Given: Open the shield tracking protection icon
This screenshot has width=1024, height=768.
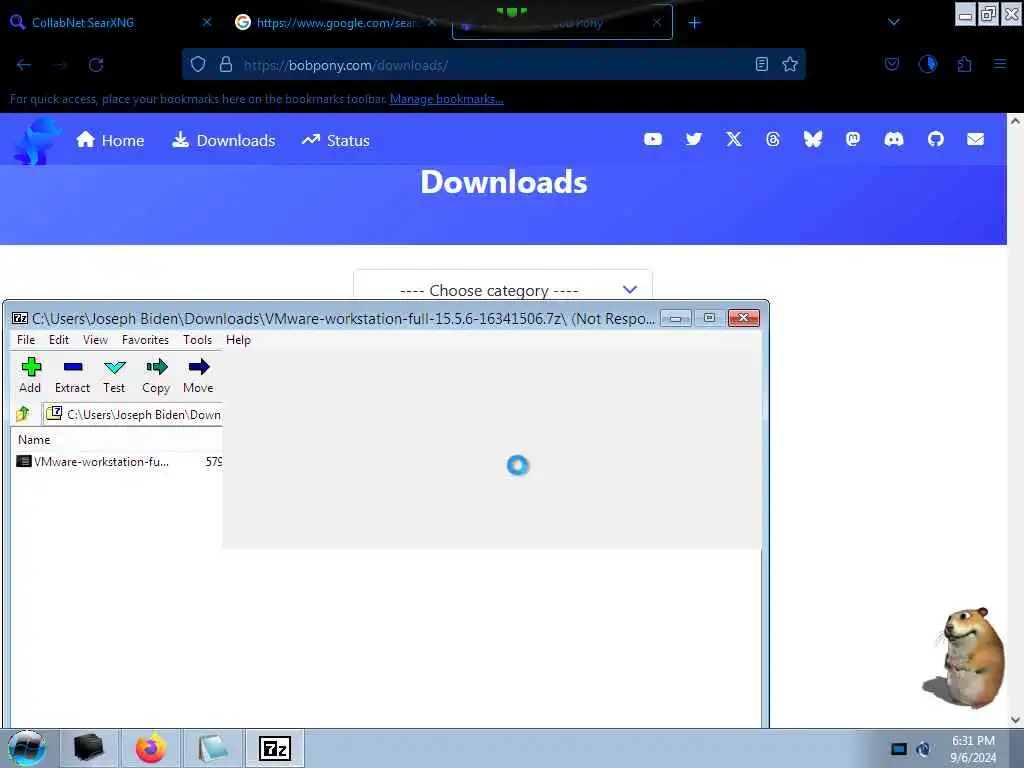Looking at the screenshot, I should coord(198,65).
